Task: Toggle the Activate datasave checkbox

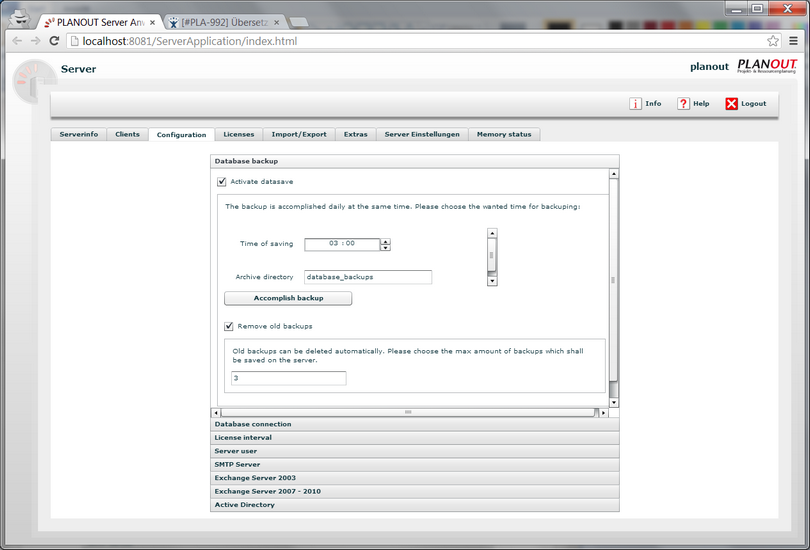Action: pos(222,182)
